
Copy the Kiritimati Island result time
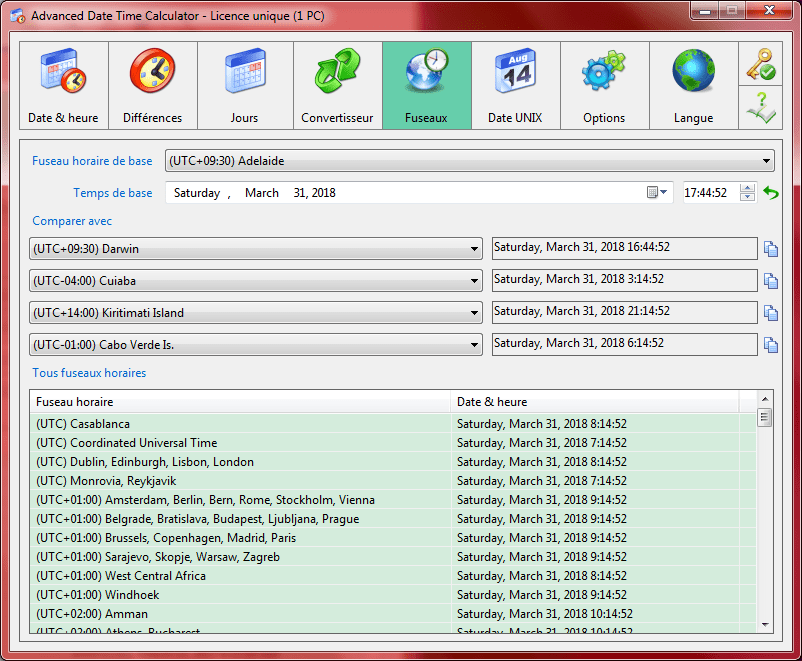771,313
